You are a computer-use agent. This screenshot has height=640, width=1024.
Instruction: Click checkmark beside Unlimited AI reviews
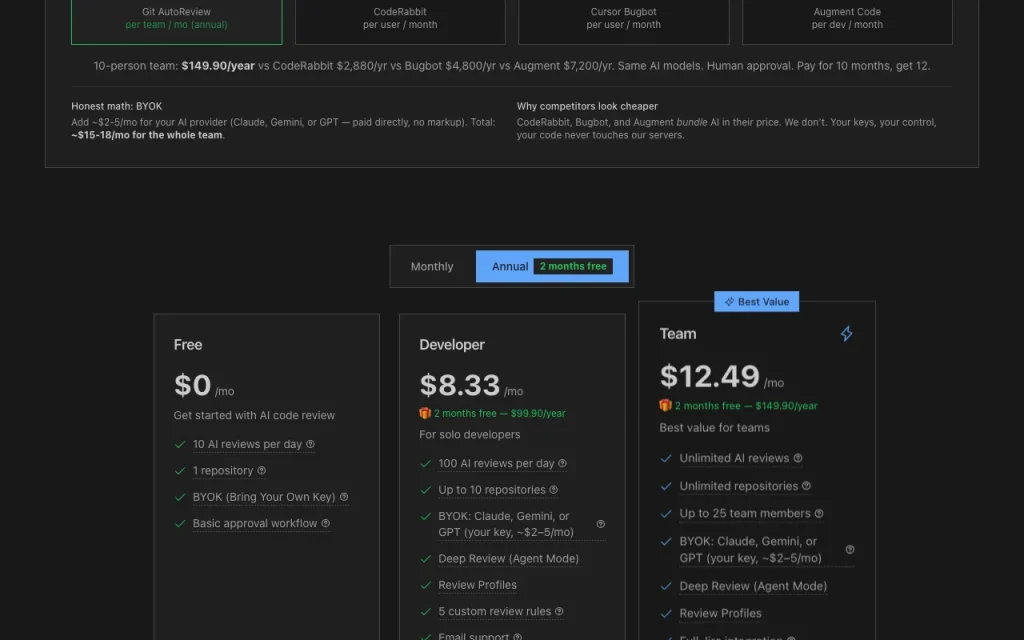666,458
